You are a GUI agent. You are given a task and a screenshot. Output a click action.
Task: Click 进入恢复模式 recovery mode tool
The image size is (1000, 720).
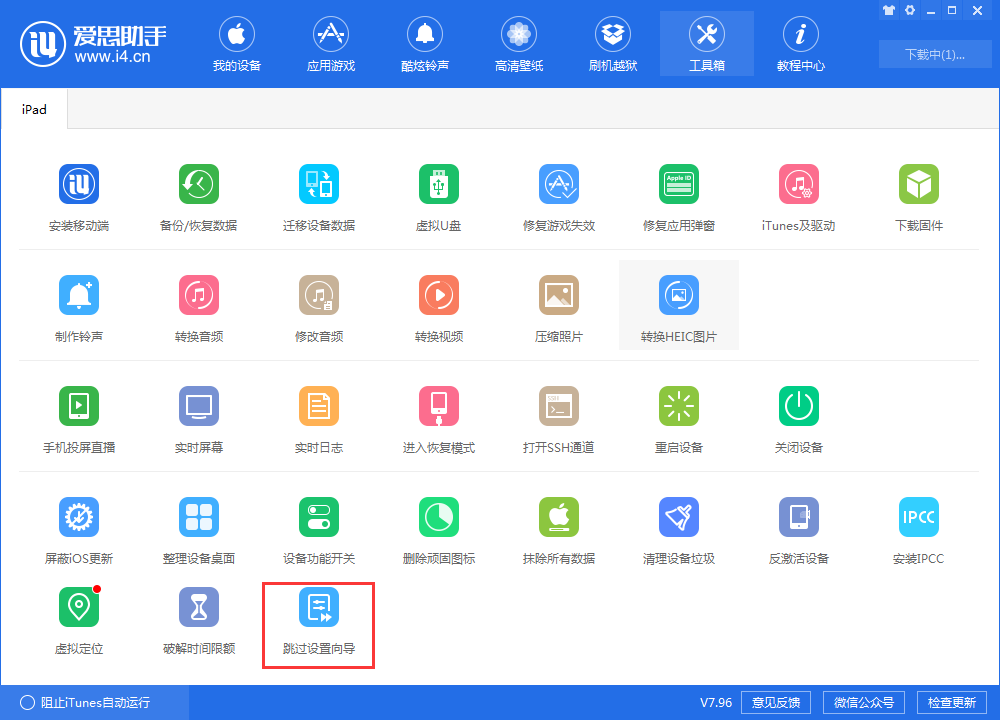coord(439,416)
